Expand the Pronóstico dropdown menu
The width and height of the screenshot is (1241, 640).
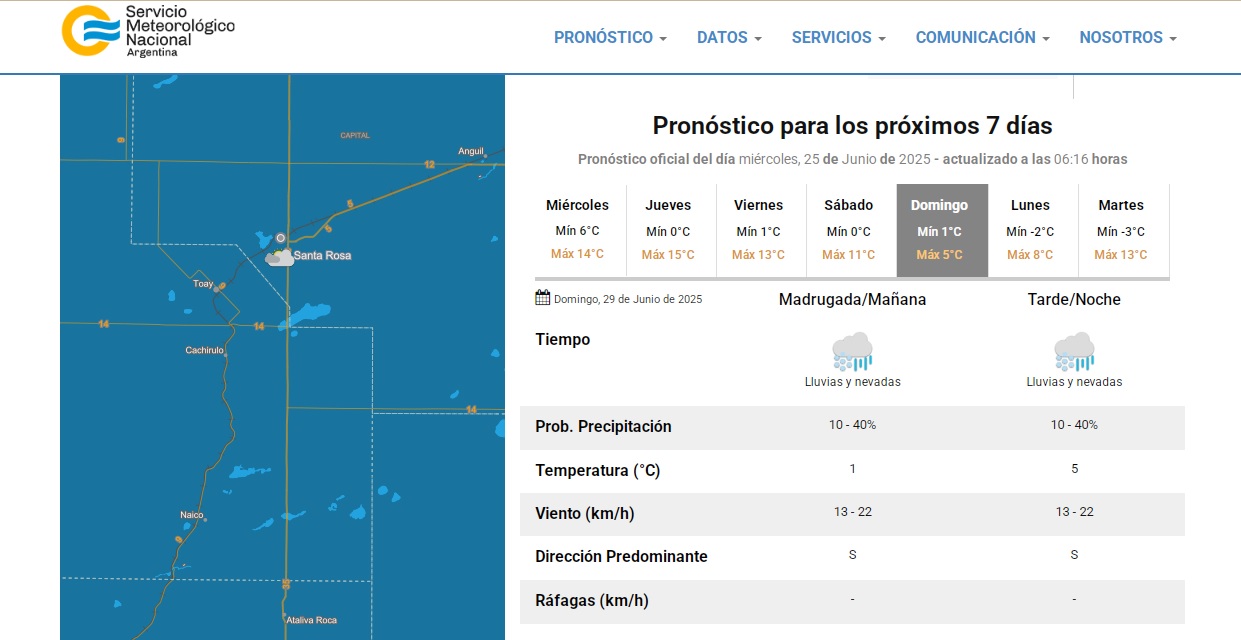(x=610, y=38)
